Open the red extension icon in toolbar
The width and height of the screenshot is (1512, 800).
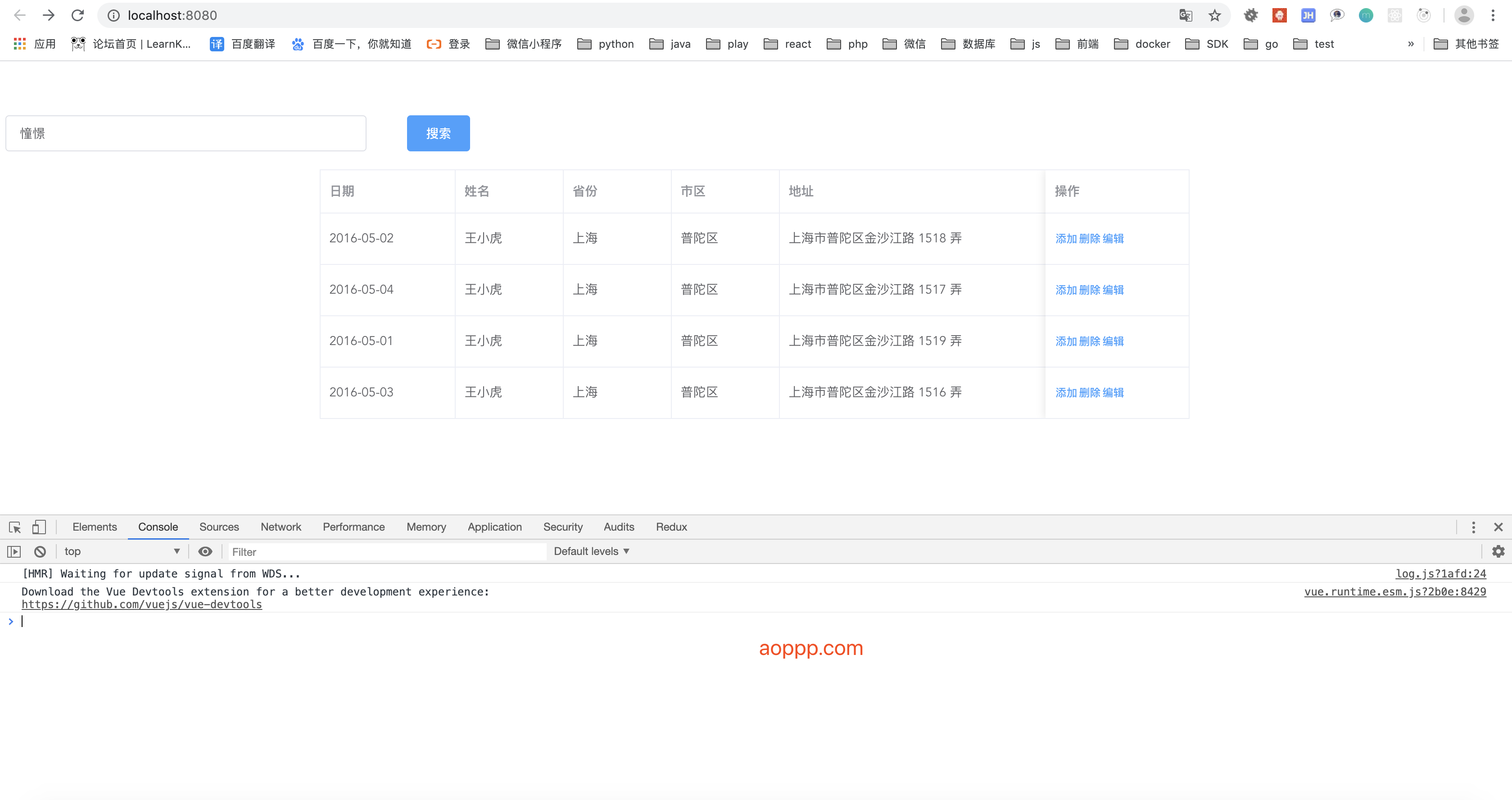tap(1280, 15)
